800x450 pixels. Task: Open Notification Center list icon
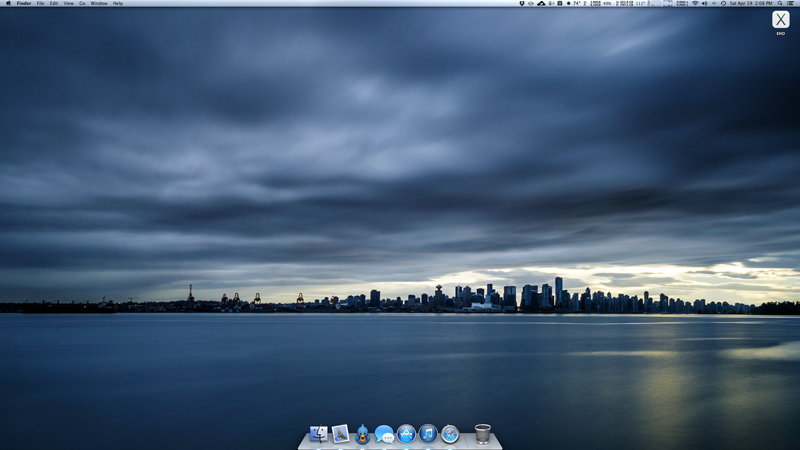(790, 3)
